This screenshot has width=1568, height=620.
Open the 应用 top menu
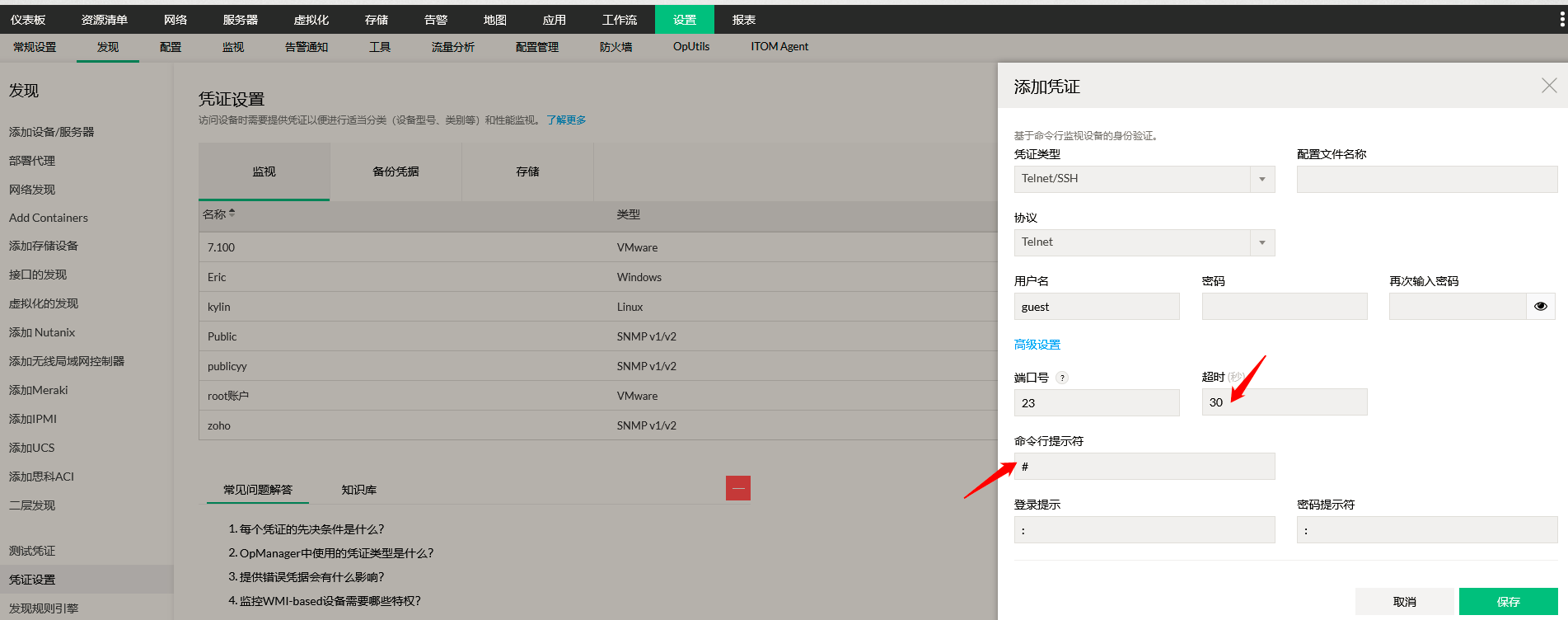pos(555,20)
